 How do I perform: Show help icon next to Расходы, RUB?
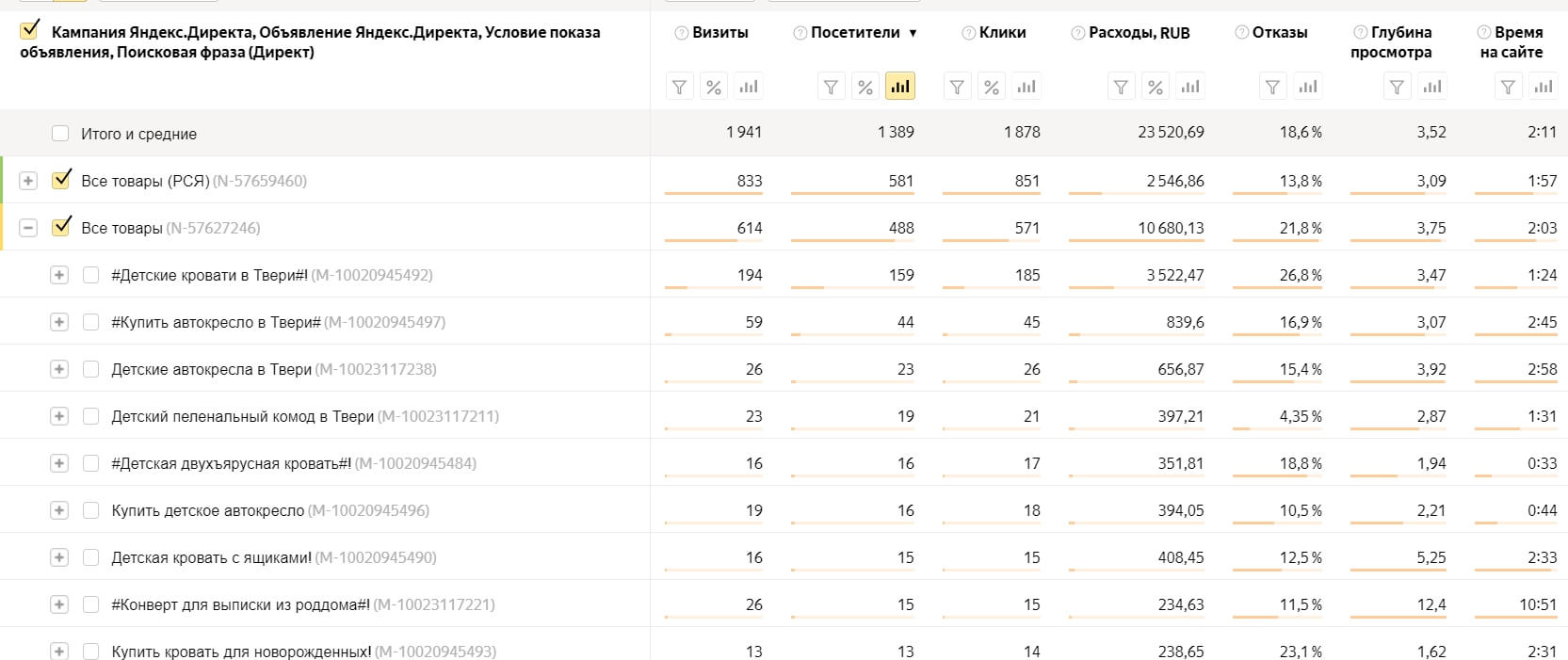point(1077,33)
